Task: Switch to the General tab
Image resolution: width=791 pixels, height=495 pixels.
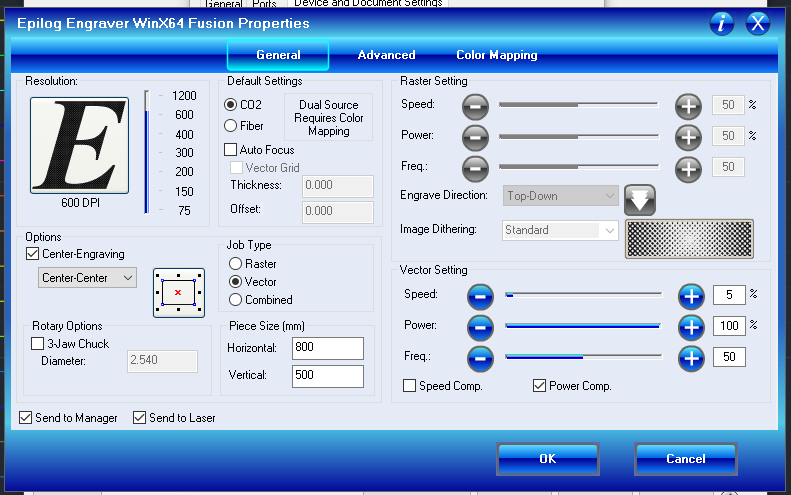Action: (x=278, y=55)
